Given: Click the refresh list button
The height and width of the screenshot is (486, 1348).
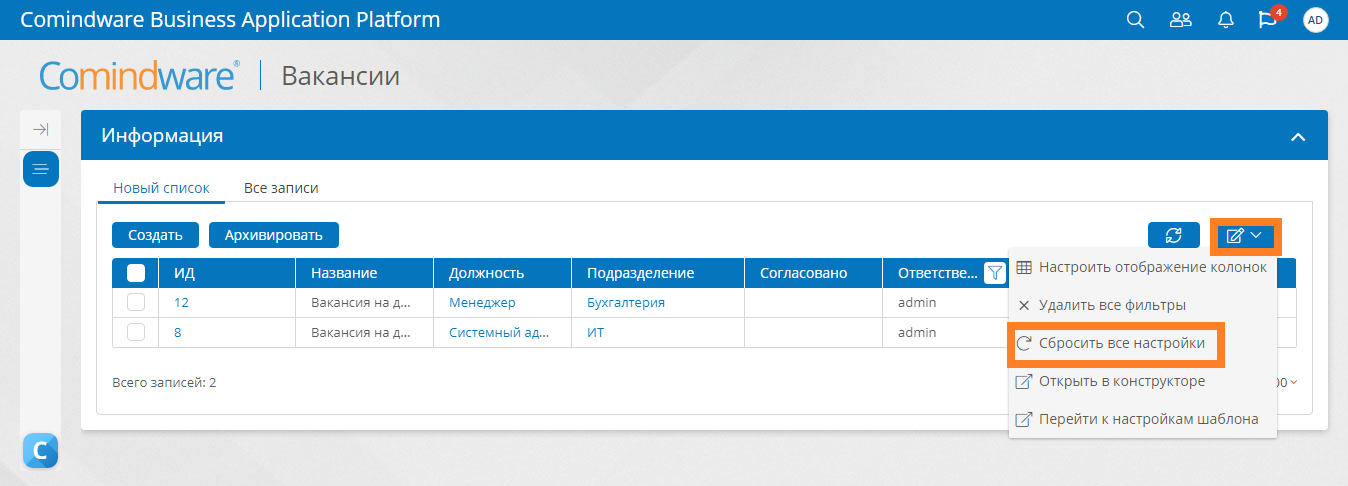Looking at the screenshot, I should tap(1173, 235).
